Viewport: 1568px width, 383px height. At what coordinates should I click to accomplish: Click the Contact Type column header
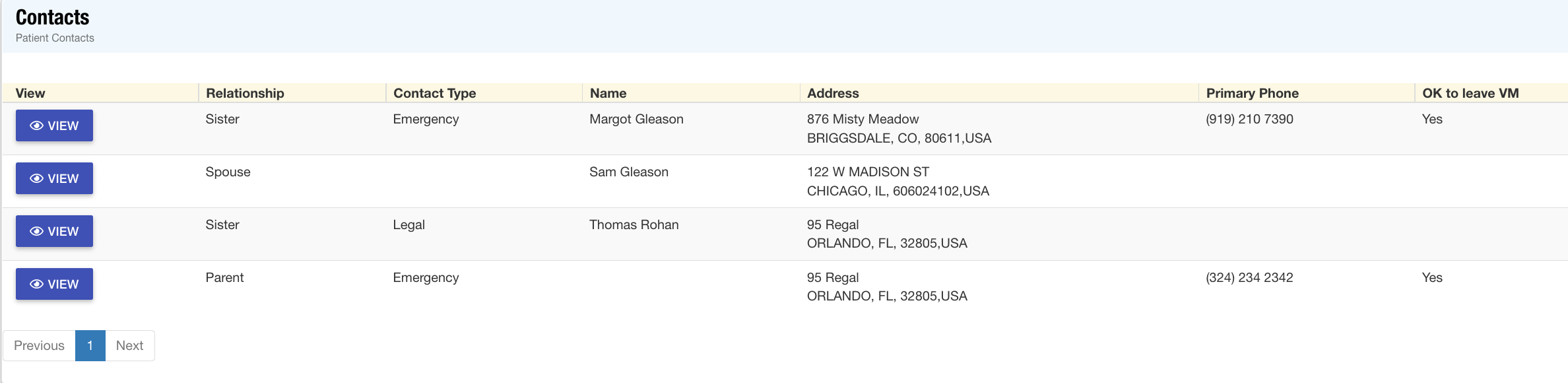434,93
